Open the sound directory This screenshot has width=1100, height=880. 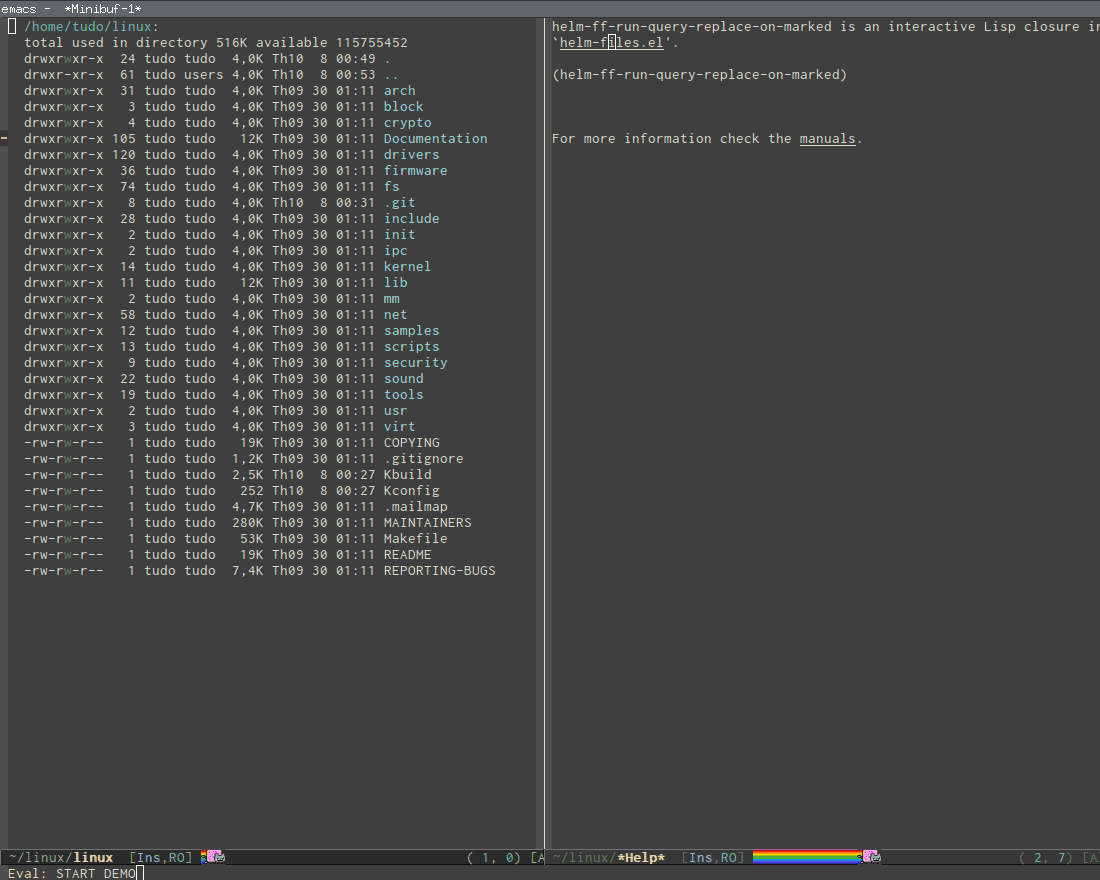click(403, 378)
